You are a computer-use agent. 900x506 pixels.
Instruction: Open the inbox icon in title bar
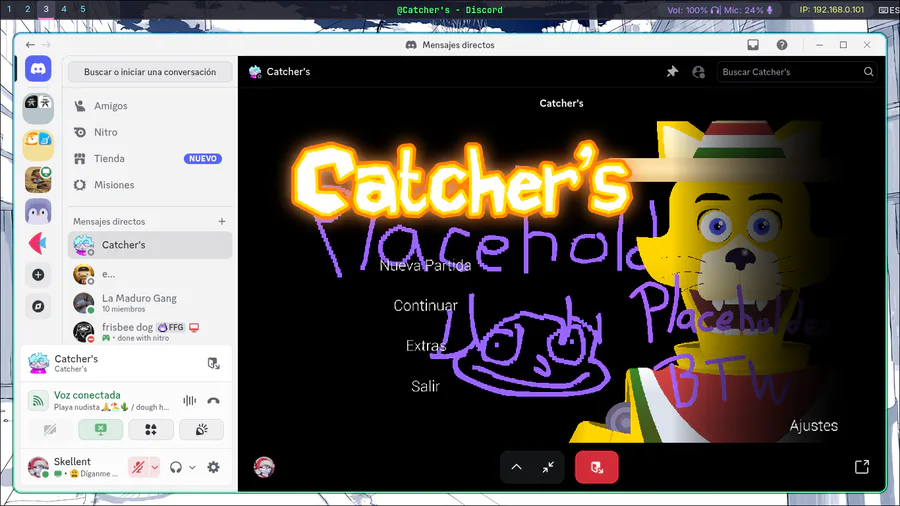(753, 45)
